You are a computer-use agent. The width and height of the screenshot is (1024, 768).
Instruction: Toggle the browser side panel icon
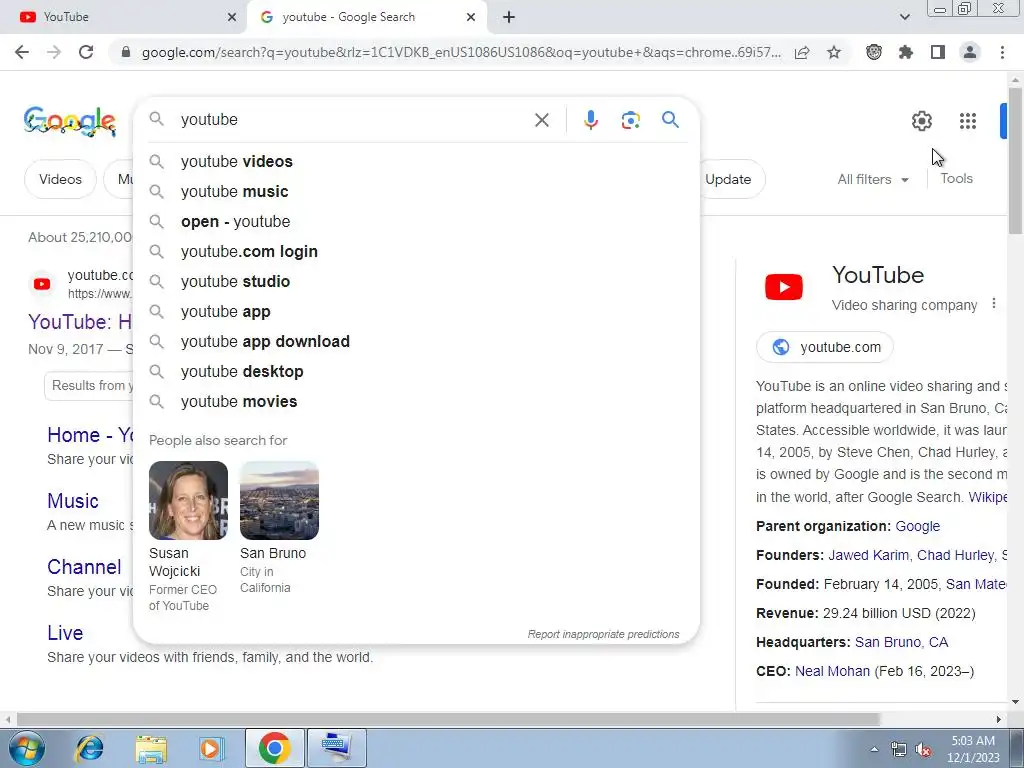(x=938, y=52)
